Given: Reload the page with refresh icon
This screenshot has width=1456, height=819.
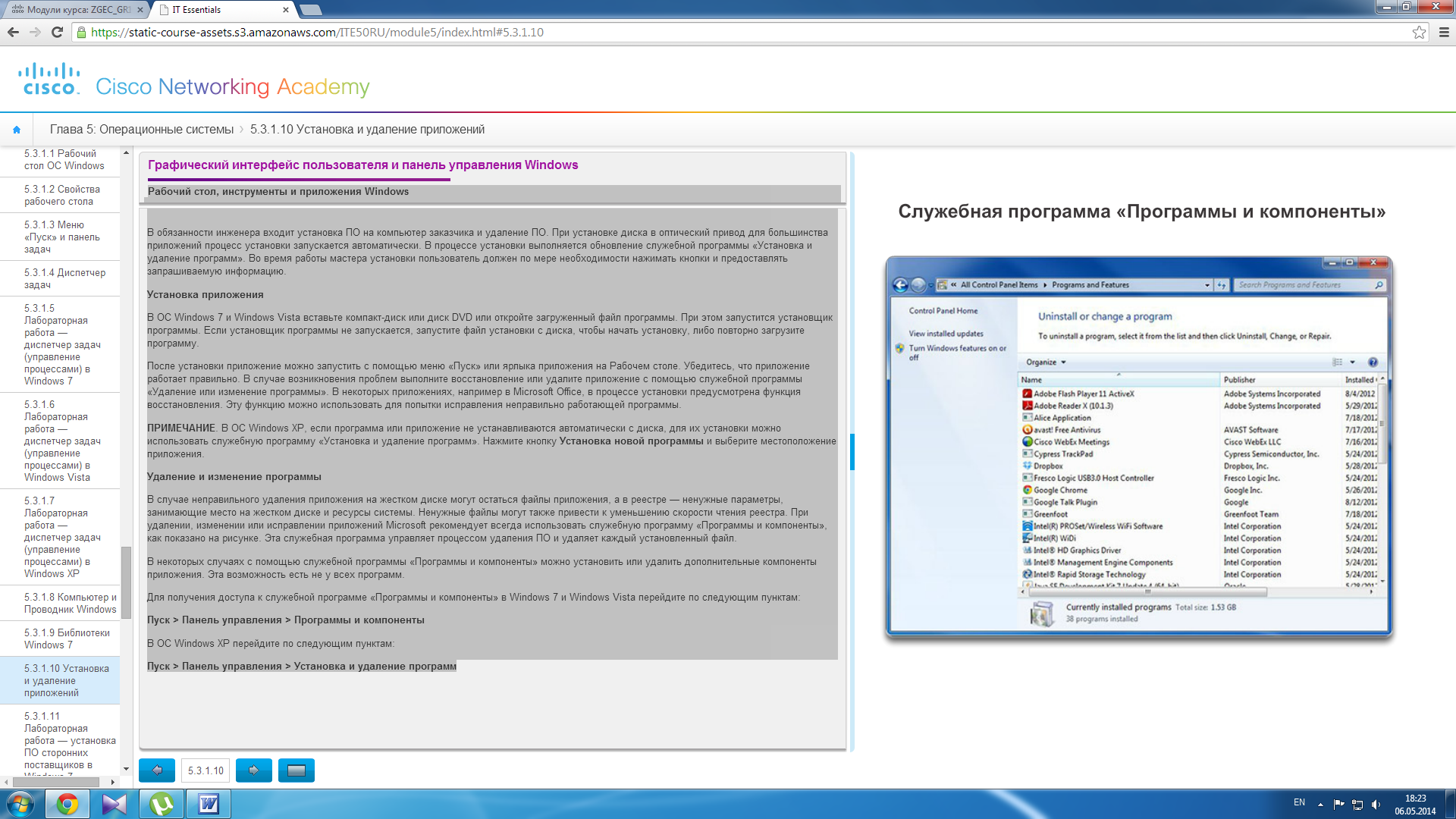Looking at the screenshot, I should (57, 32).
